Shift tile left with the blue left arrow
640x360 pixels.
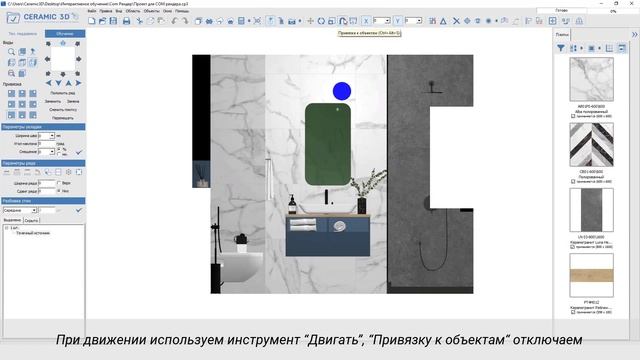[49, 83]
